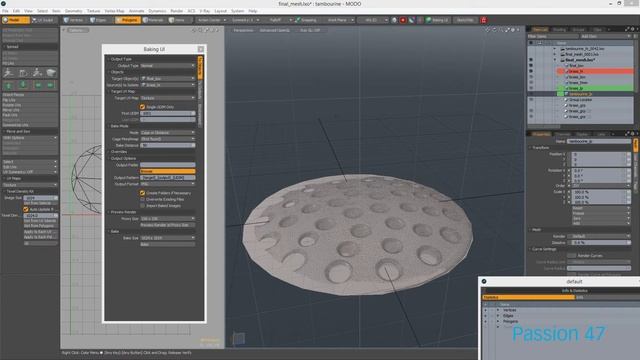The image size is (640, 360).
Task: Click second green align button
Action: pos(23,85)
